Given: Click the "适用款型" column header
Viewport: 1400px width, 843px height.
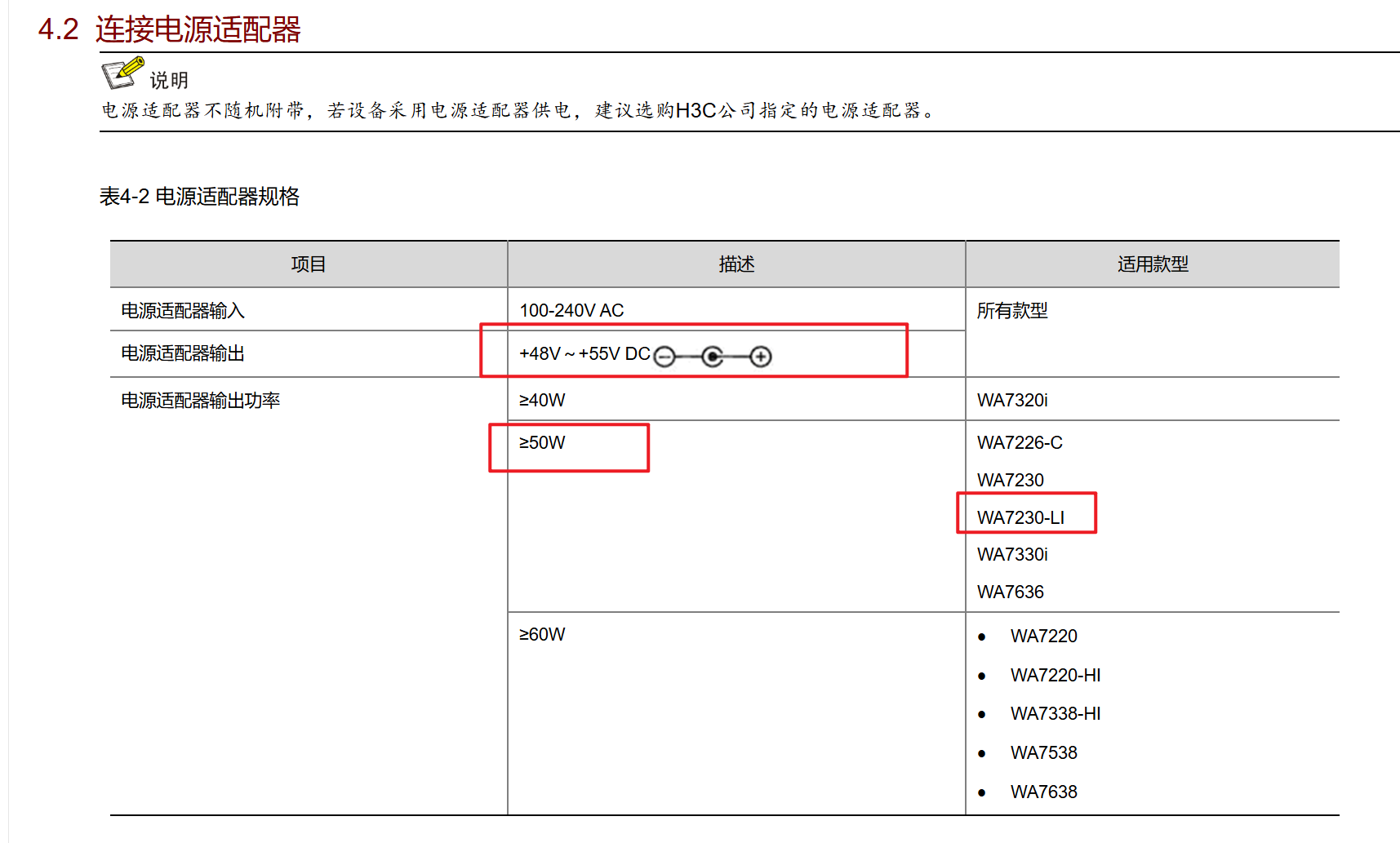Looking at the screenshot, I should point(1153,264).
